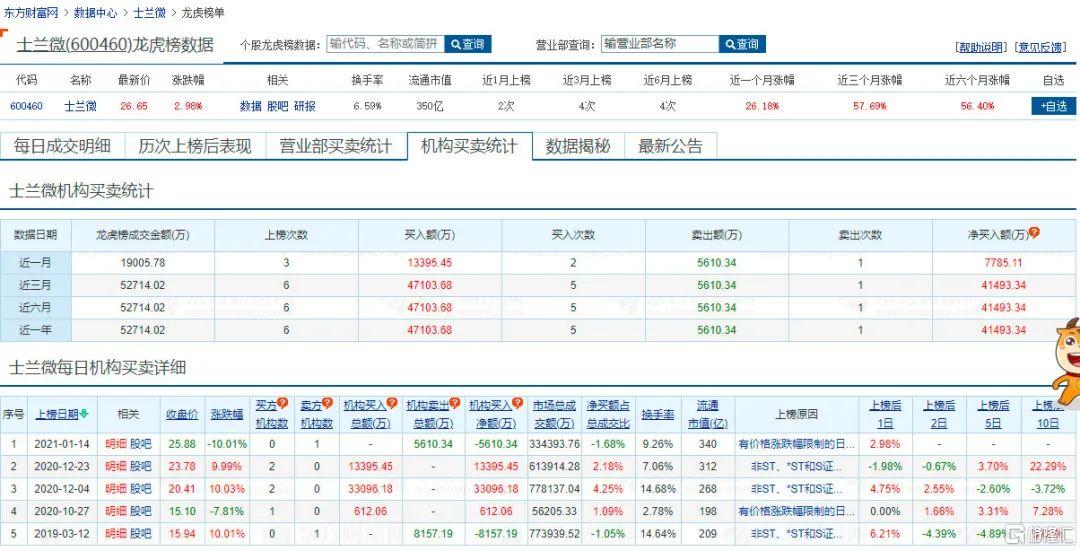
Task: Click 7785.11 net buy value
Action: 1003,262
